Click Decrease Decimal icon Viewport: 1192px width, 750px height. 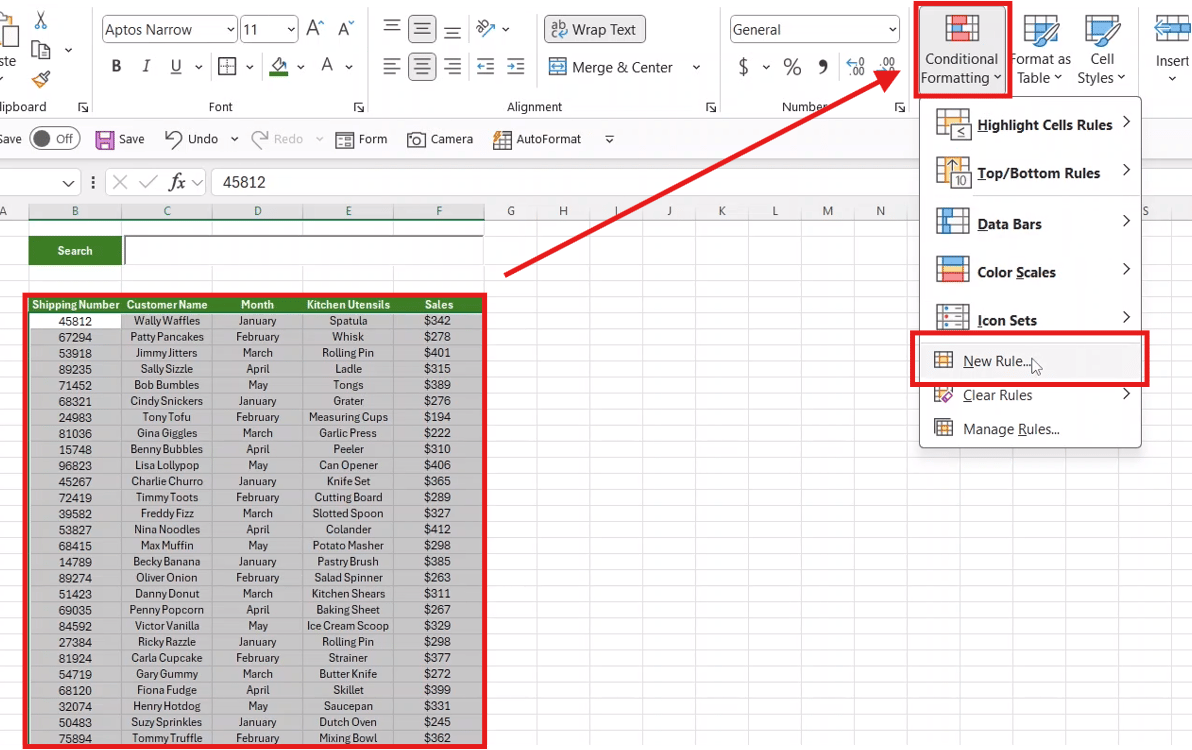point(886,67)
